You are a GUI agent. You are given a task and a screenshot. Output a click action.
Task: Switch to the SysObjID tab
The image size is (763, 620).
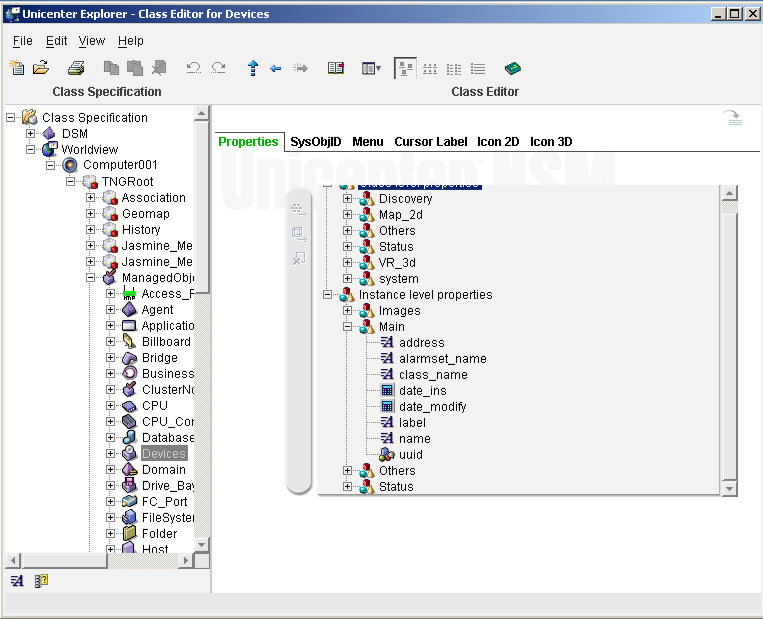click(315, 142)
